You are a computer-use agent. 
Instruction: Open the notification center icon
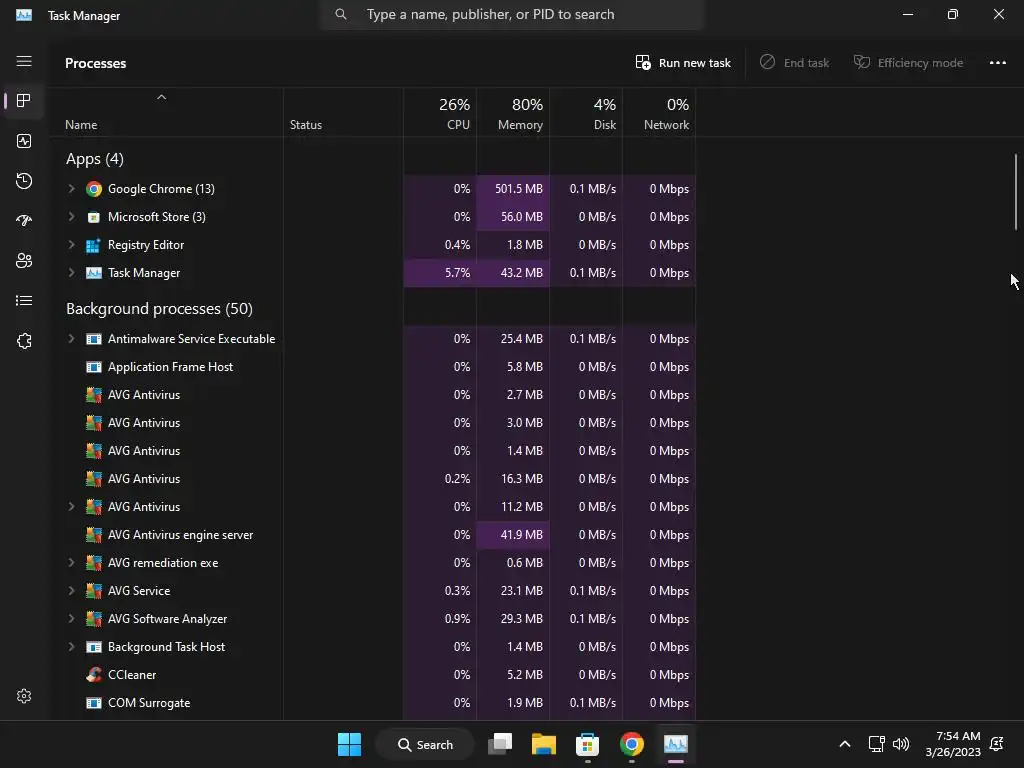point(997,744)
